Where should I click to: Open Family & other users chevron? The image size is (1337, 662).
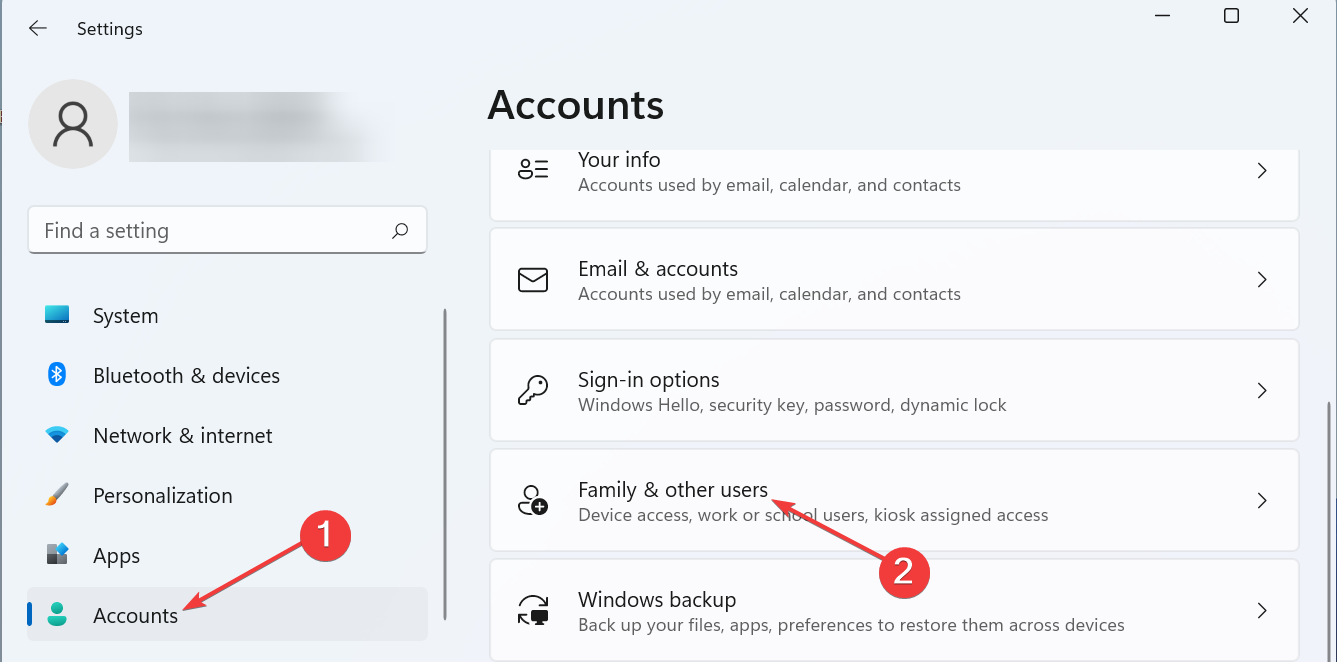(x=1262, y=500)
